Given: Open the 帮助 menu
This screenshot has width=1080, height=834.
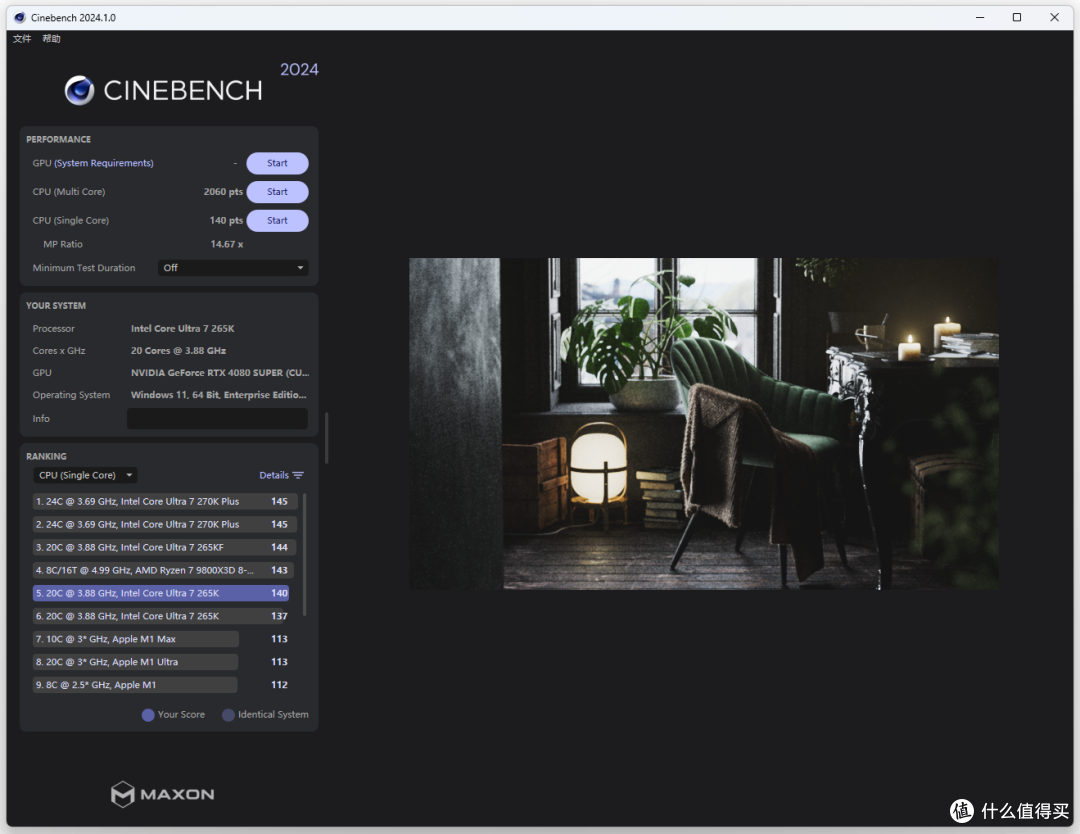Looking at the screenshot, I should coord(52,39).
